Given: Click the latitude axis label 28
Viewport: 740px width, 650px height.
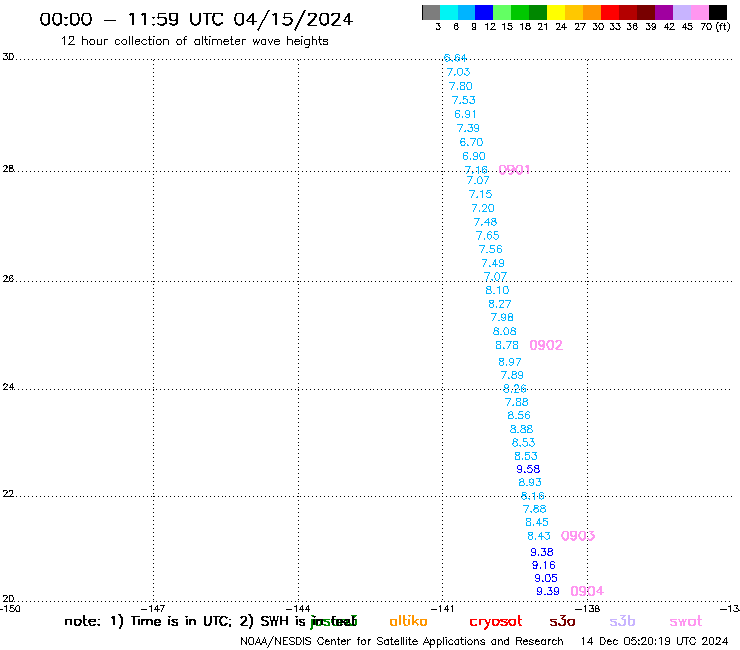Looking at the screenshot, I should click(8, 169).
